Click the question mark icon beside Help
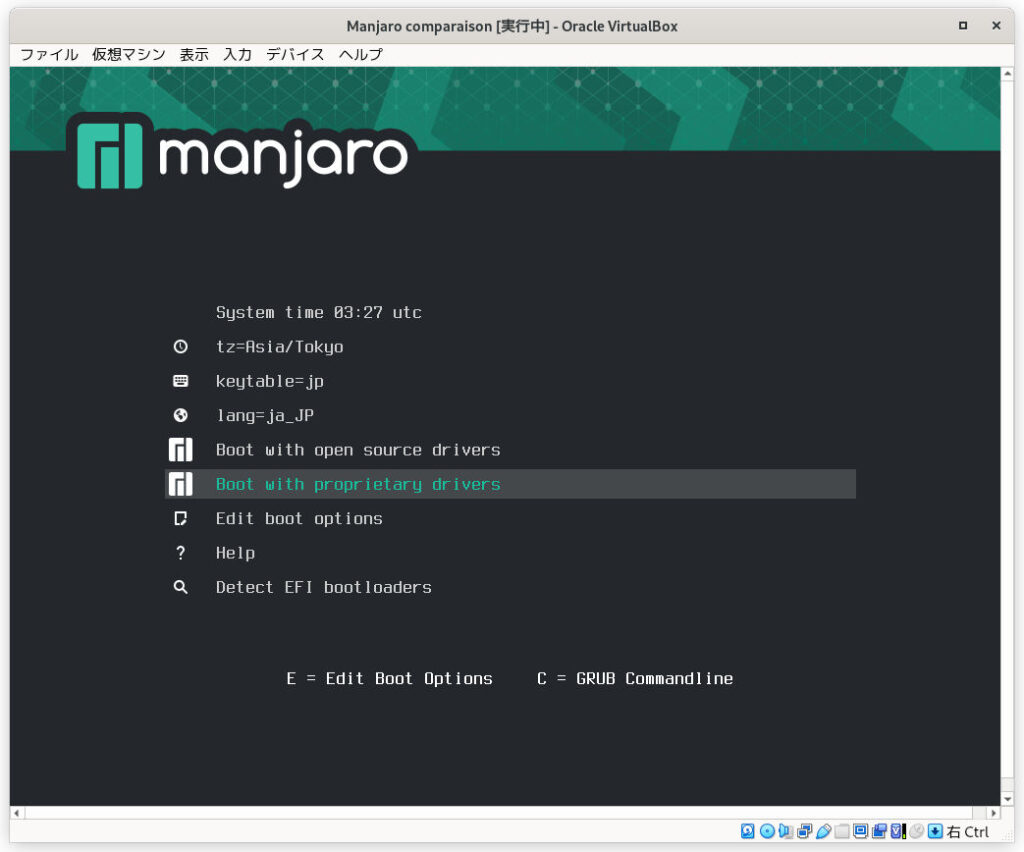Viewport: 1024px width, 852px height. tap(180, 553)
